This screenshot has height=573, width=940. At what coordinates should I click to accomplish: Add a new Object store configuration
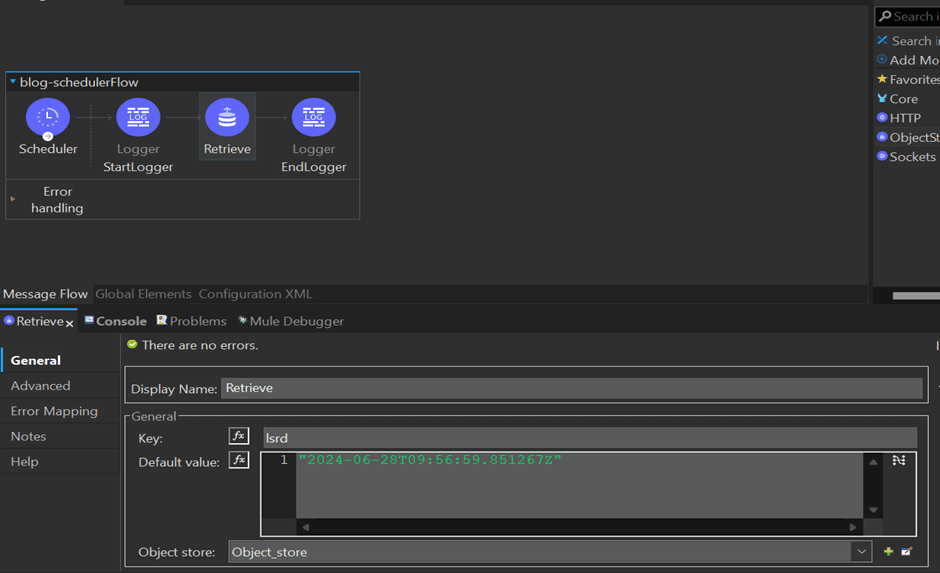click(x=888, y=552)
